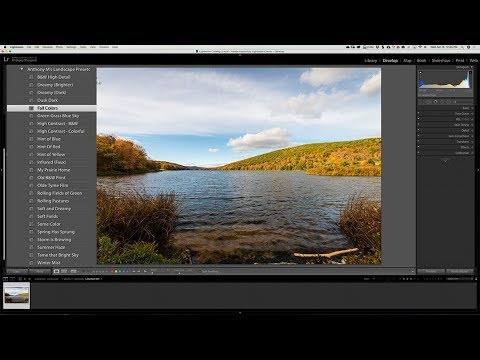Go back using the filmstrip left arrow
This screenshot has width=480, height=360.
pyautogui.click(x=25, y=279)
